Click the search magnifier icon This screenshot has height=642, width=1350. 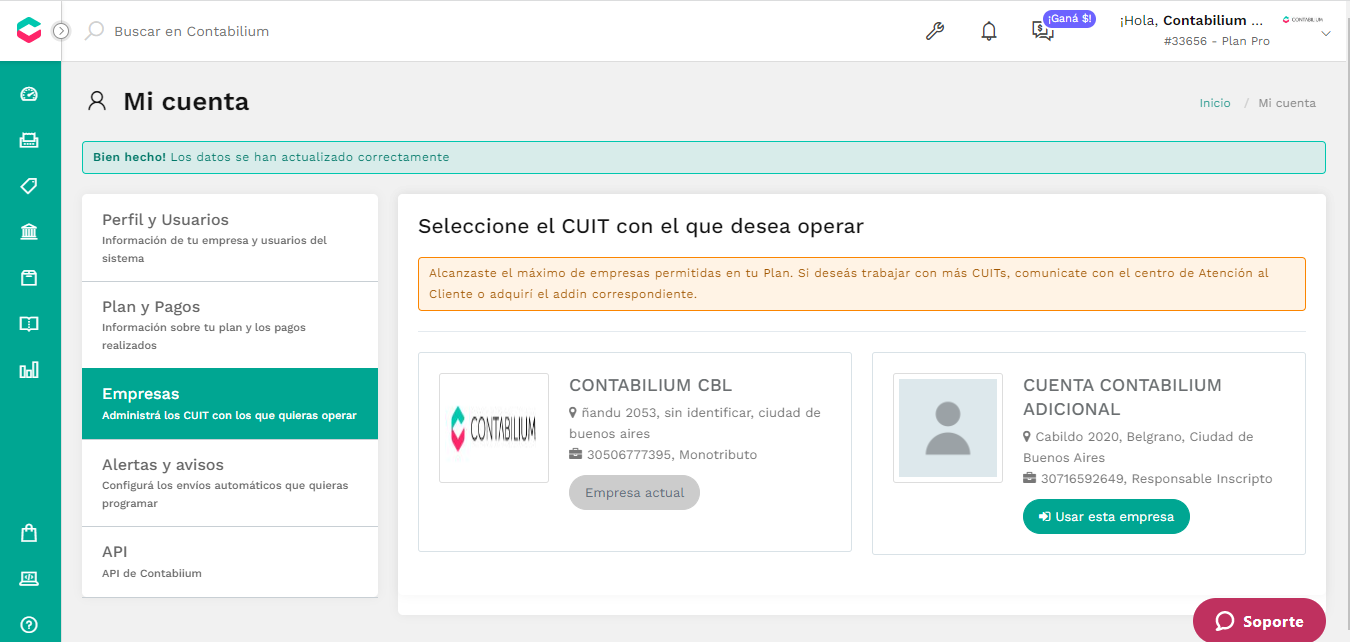pyautogui.click(x=94, y=31)
